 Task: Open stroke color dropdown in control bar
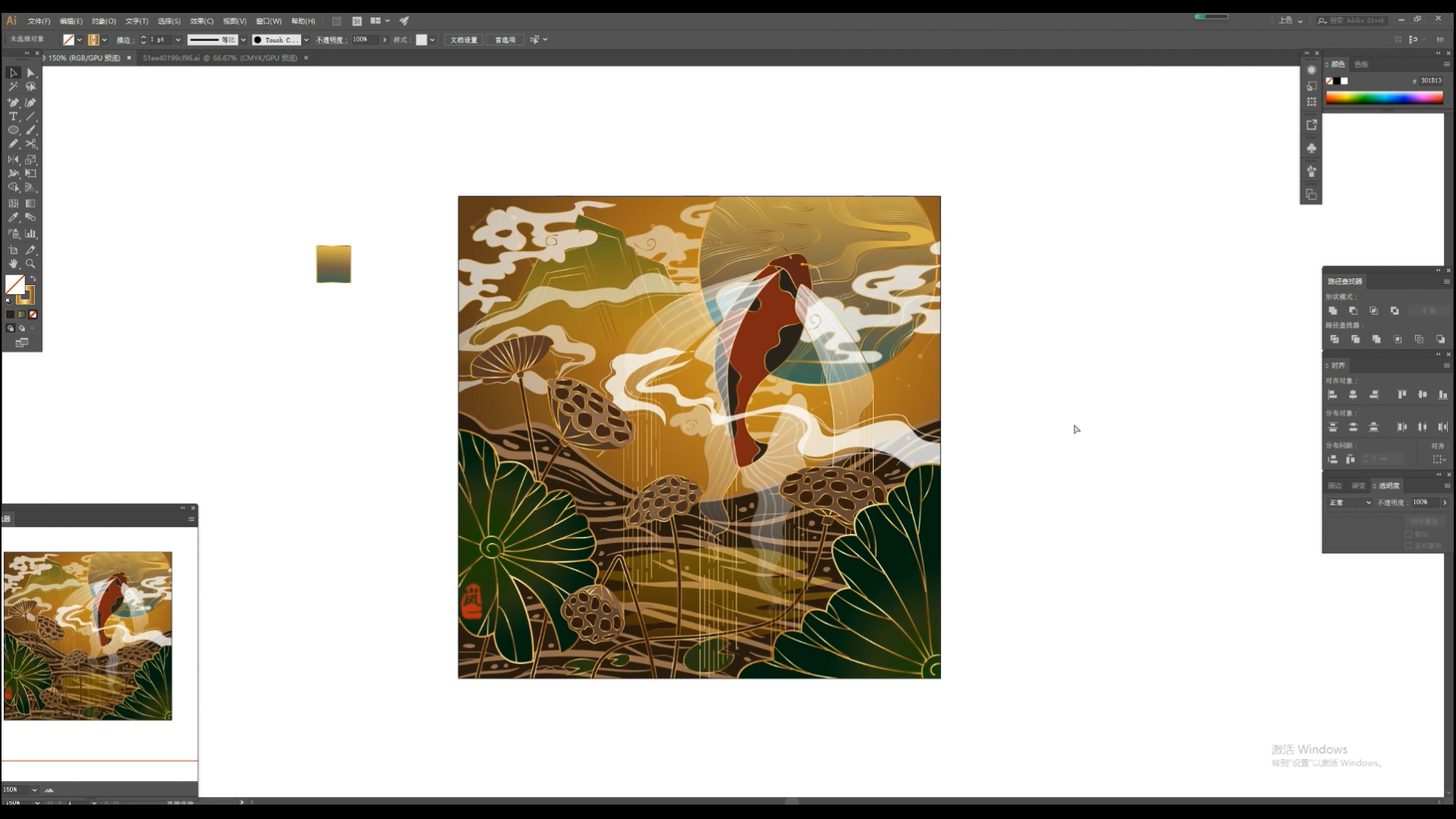105,40
